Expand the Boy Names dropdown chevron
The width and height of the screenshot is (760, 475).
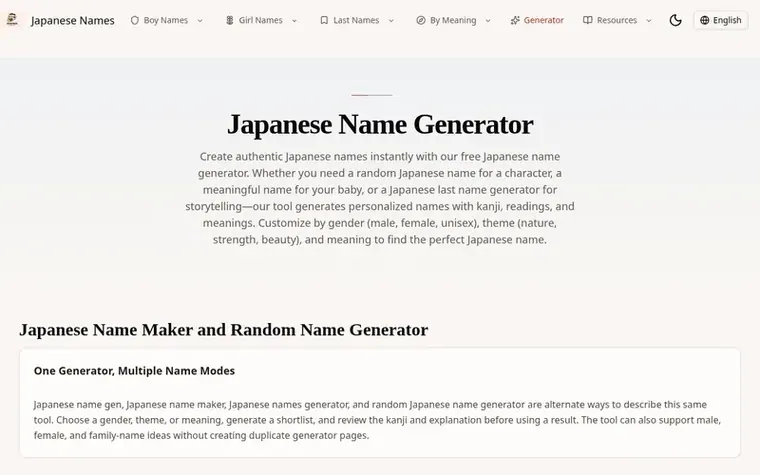[200, 20]
